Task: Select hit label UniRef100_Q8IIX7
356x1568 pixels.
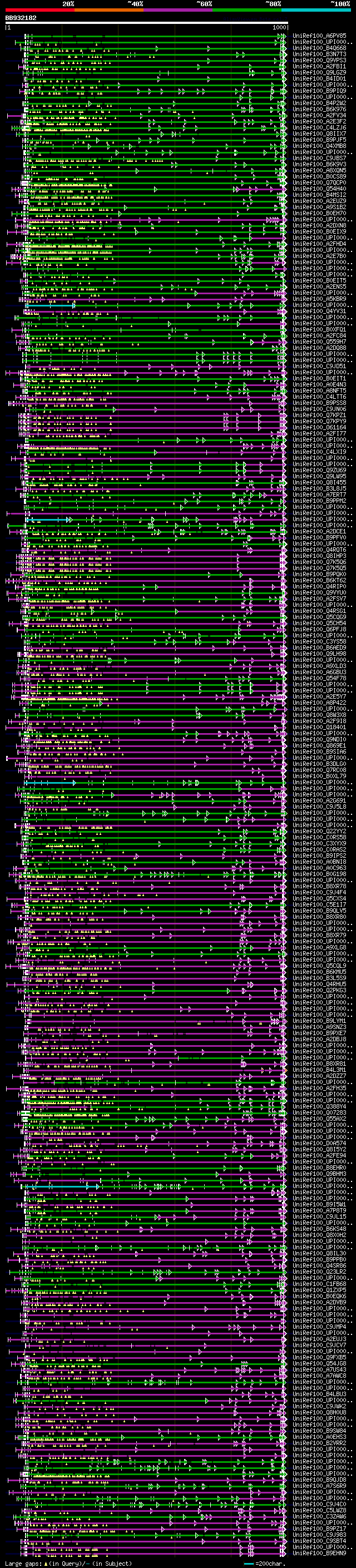Action: click(x=319, y=133)
